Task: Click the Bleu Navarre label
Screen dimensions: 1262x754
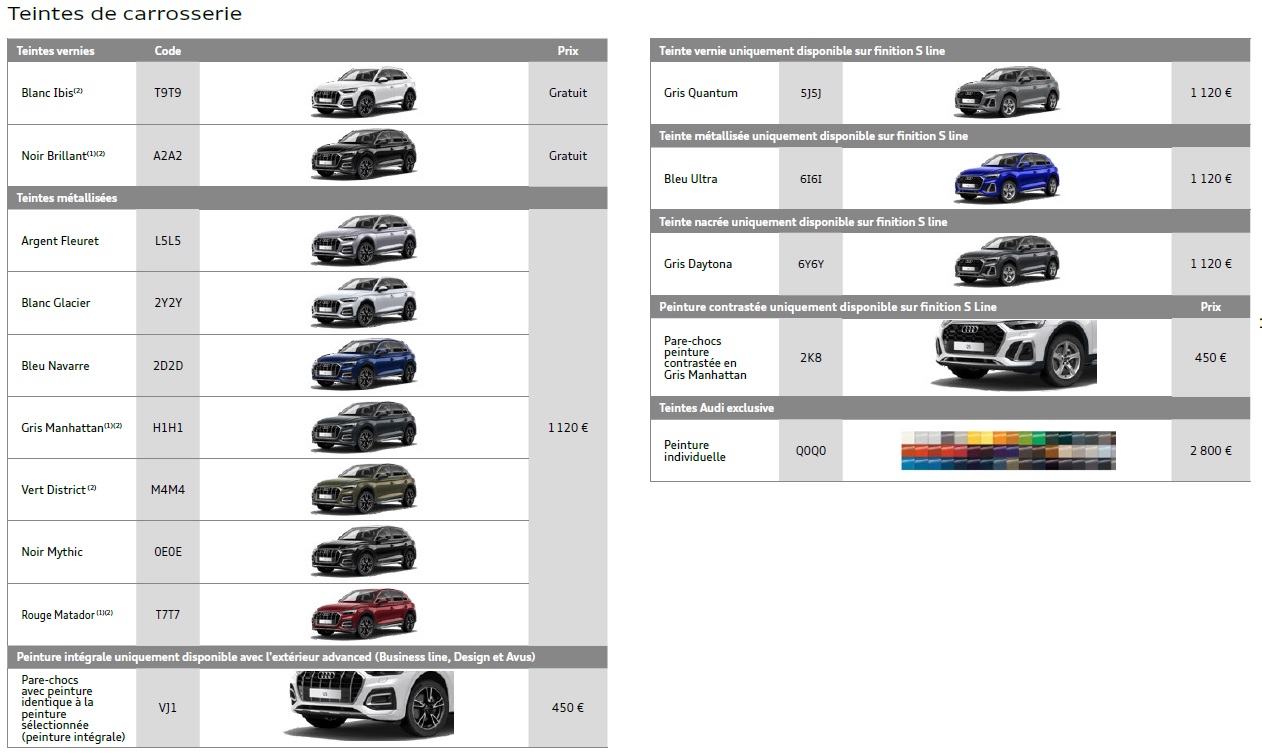Action: (55, 366)
